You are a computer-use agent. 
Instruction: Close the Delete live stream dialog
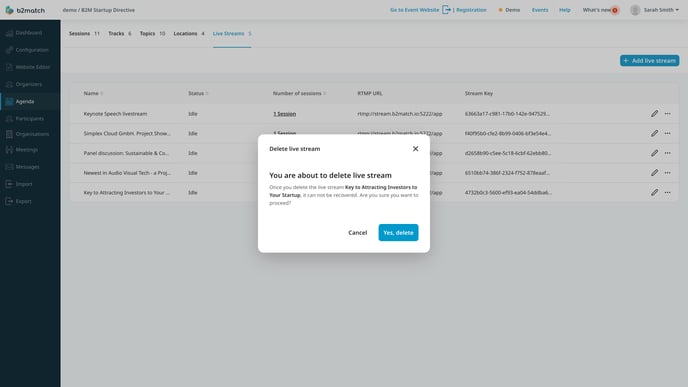point(415,149)
